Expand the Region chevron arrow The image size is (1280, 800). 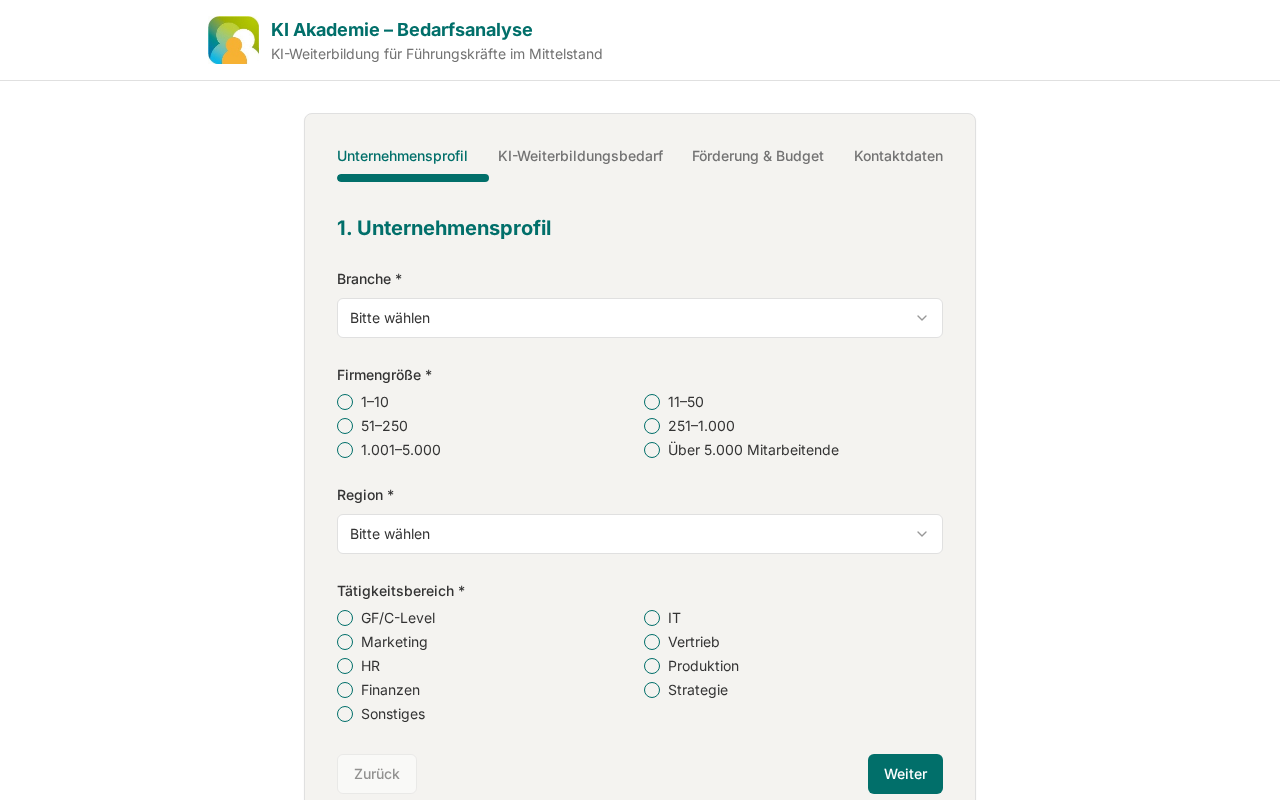point(922,534)
